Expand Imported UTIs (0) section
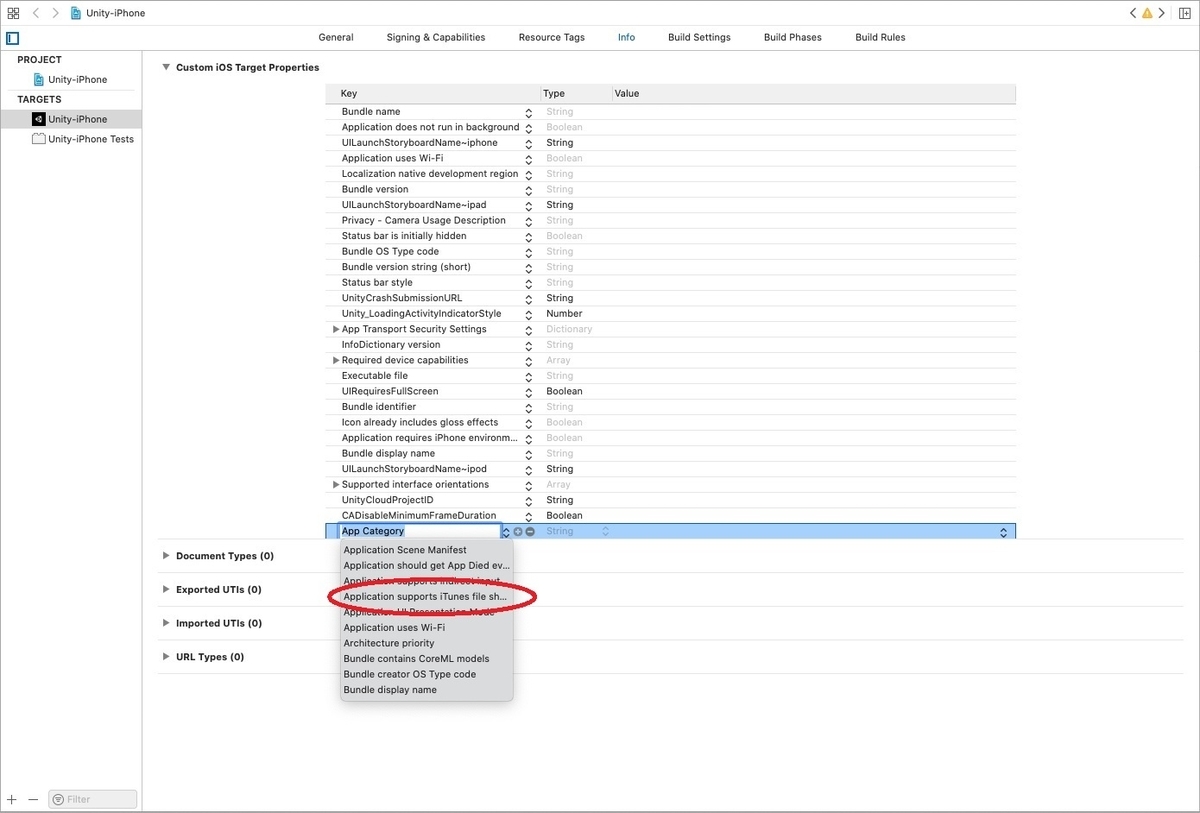 coord(166,623)
